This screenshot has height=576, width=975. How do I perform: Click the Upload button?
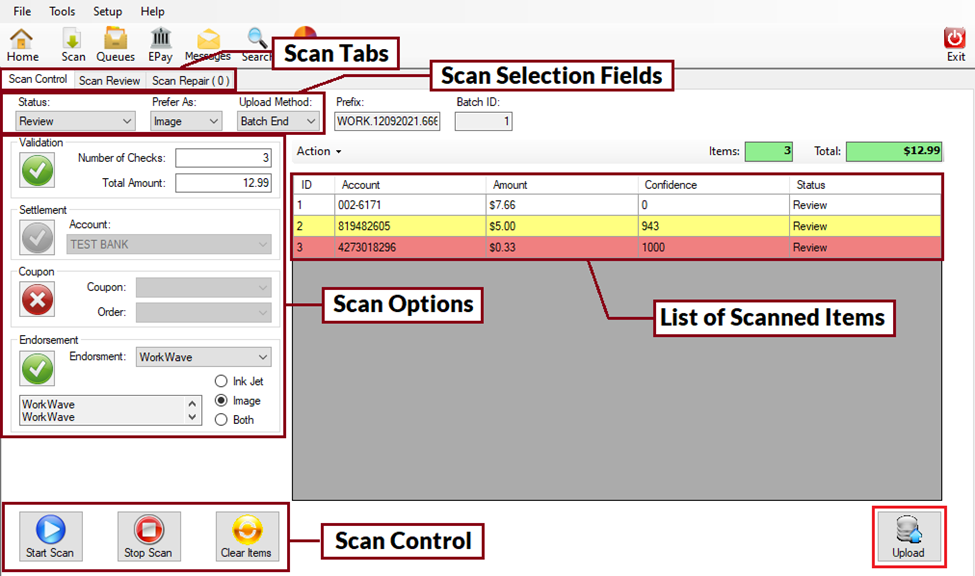pyautogui.click(x=907, y=537)
